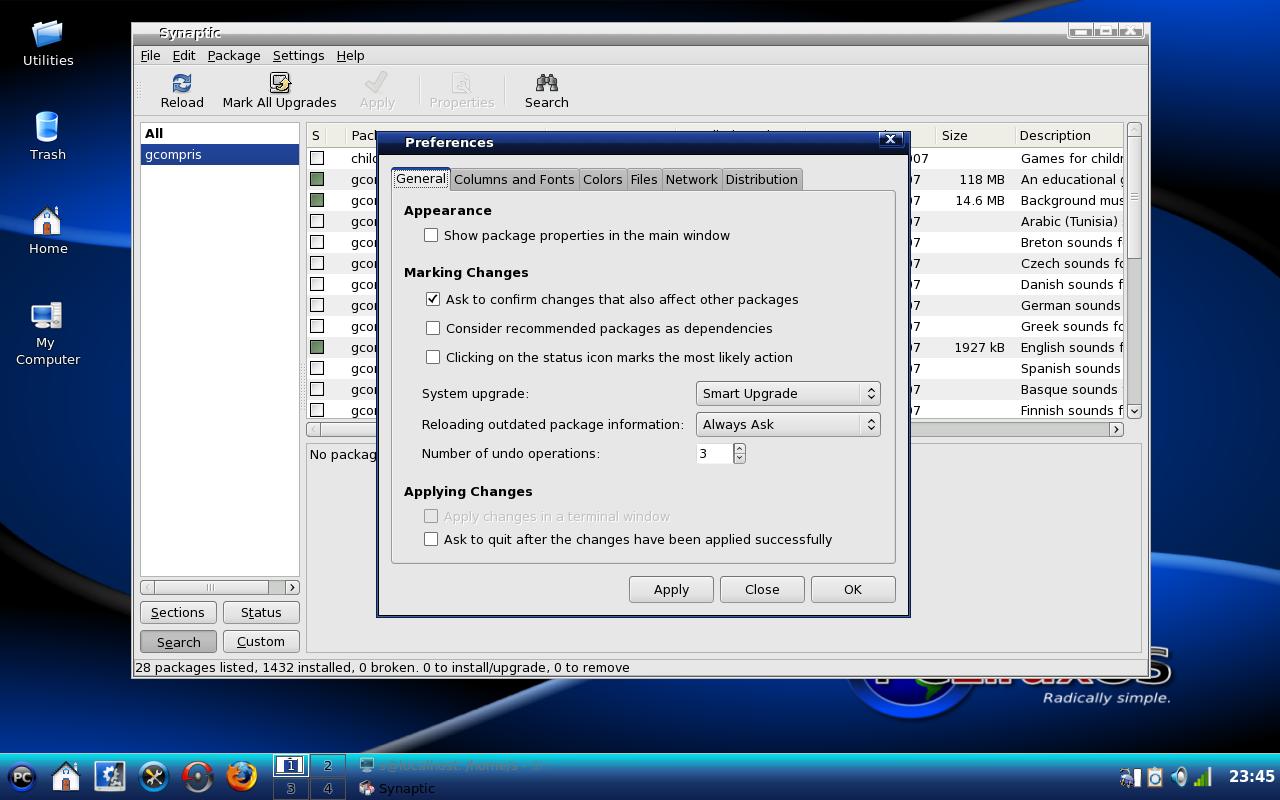1280x800 pixels.
Task: Toggle status checkbox for Czech sounds row
Action: pyautogui.click(x=317, y=263)
